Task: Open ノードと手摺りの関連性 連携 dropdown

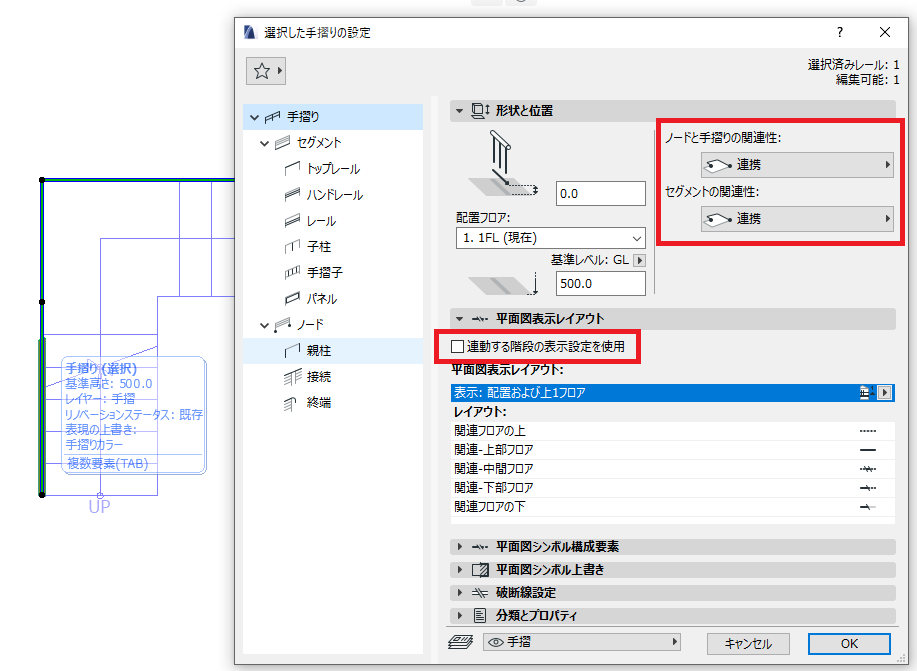Action: (x=797, y=165)
